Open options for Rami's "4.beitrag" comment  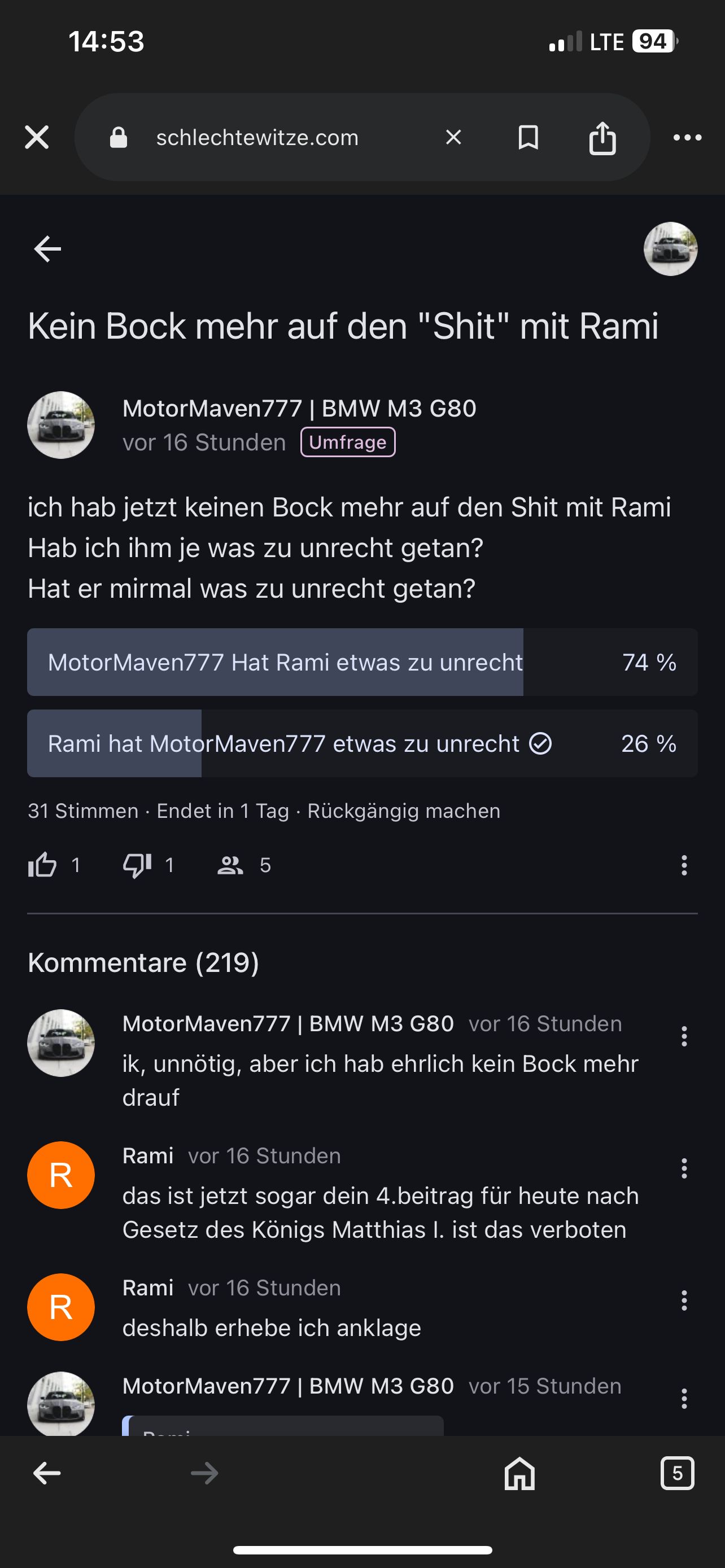coord(684,1169)
